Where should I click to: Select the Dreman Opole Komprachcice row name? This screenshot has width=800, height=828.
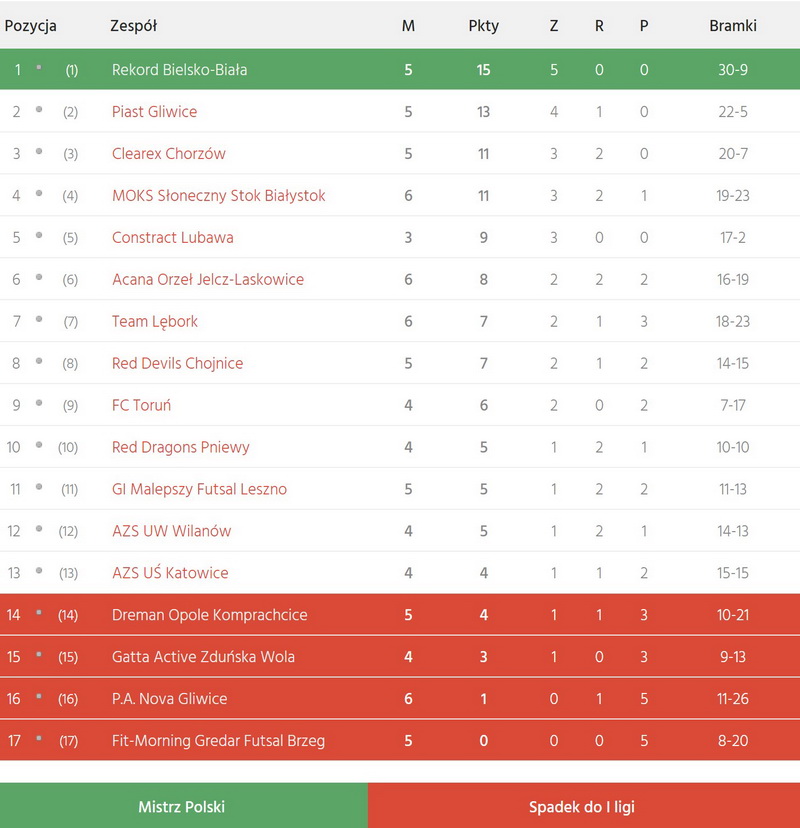click(x=210, y=615)
